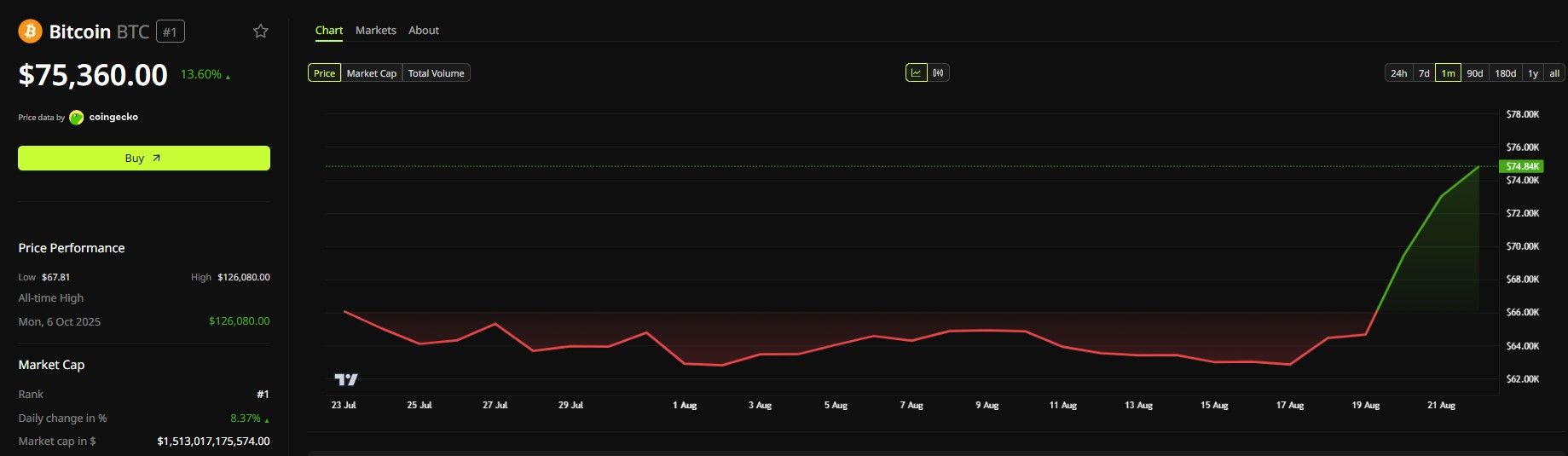Add Bitcoin to favorites with star icon
The height and width of the screenshot is (456, 1568).
[x=261, y=32]
